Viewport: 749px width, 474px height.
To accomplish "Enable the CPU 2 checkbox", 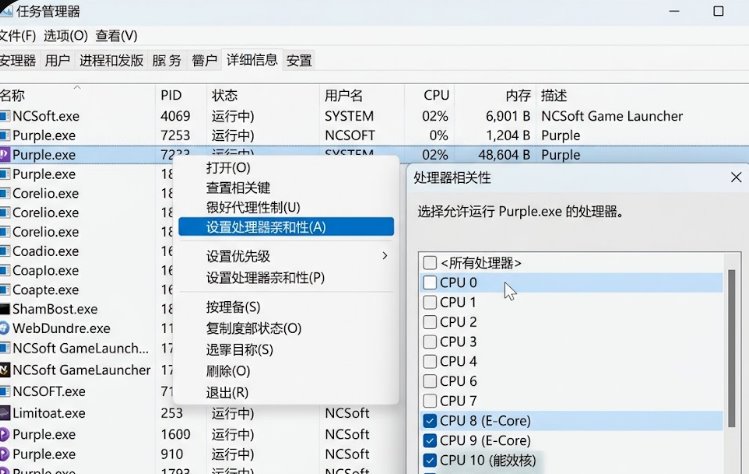I will tap(430, 322).
